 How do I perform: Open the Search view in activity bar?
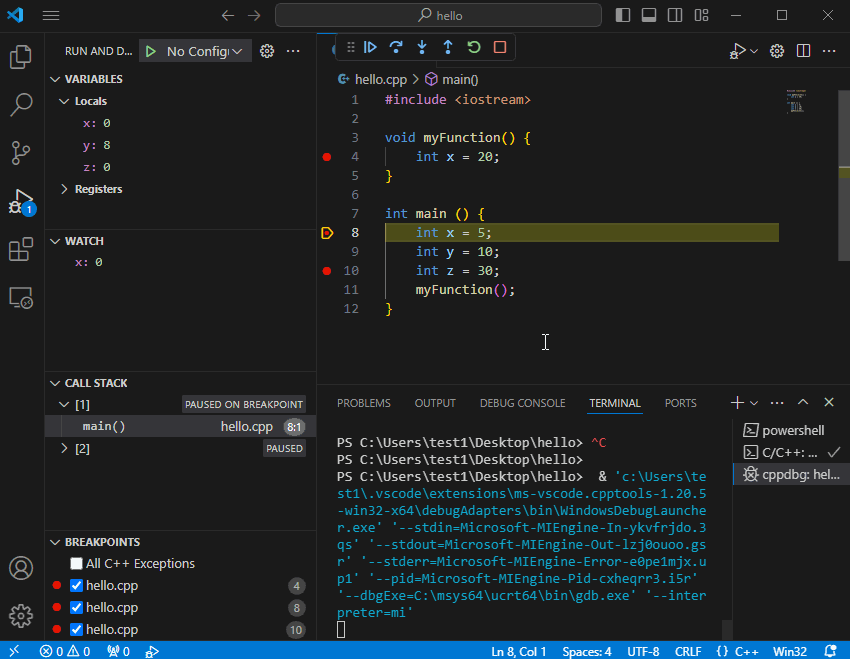[20, 105]
